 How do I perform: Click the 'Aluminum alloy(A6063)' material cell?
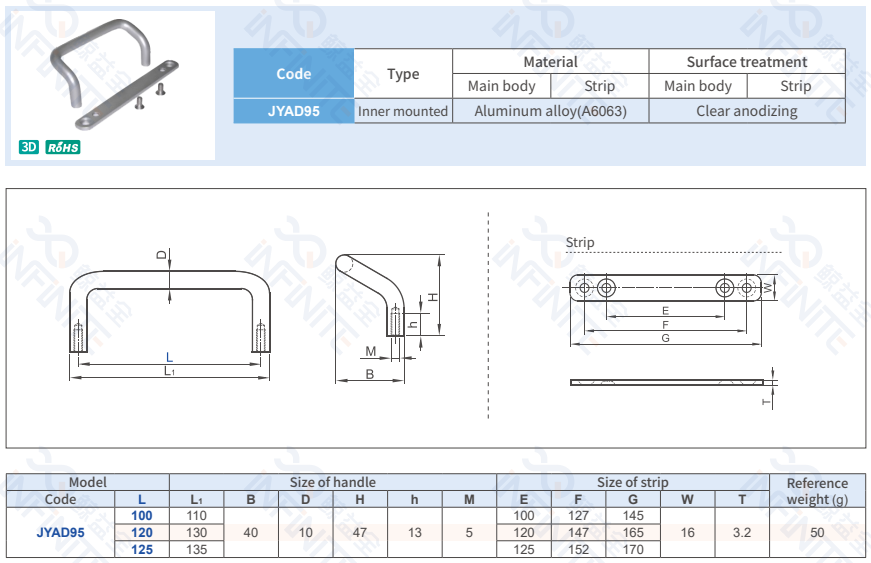click(x=550, y=111)
